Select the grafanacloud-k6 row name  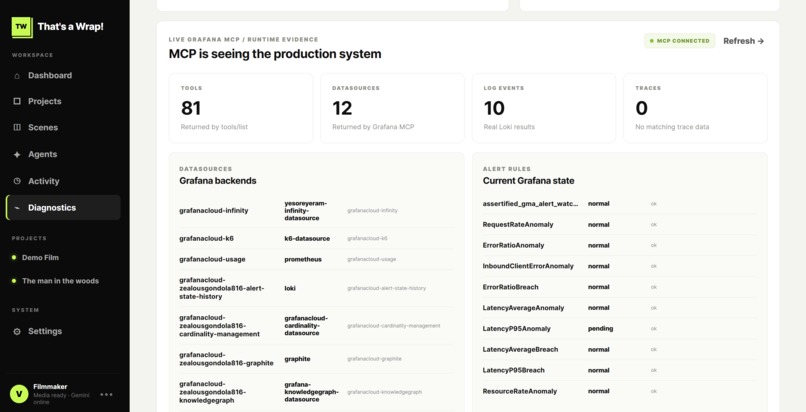pyautogui.click(x=207, y=238)
